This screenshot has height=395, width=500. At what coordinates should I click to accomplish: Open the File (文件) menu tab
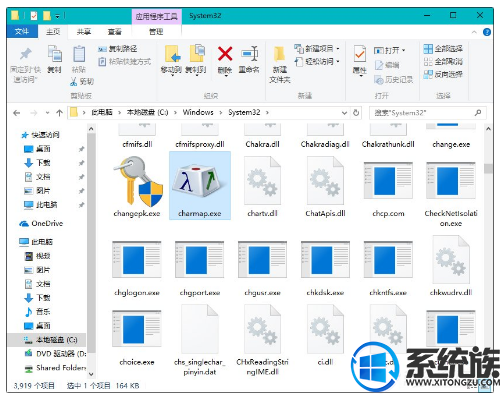[x=22, y=32]
